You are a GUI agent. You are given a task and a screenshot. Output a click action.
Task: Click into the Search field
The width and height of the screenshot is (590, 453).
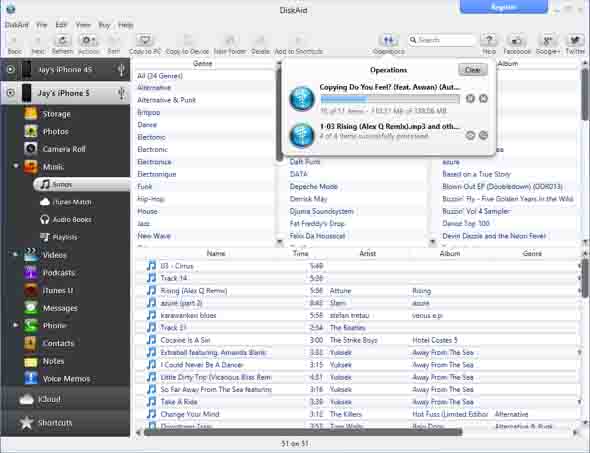[442, 40]
